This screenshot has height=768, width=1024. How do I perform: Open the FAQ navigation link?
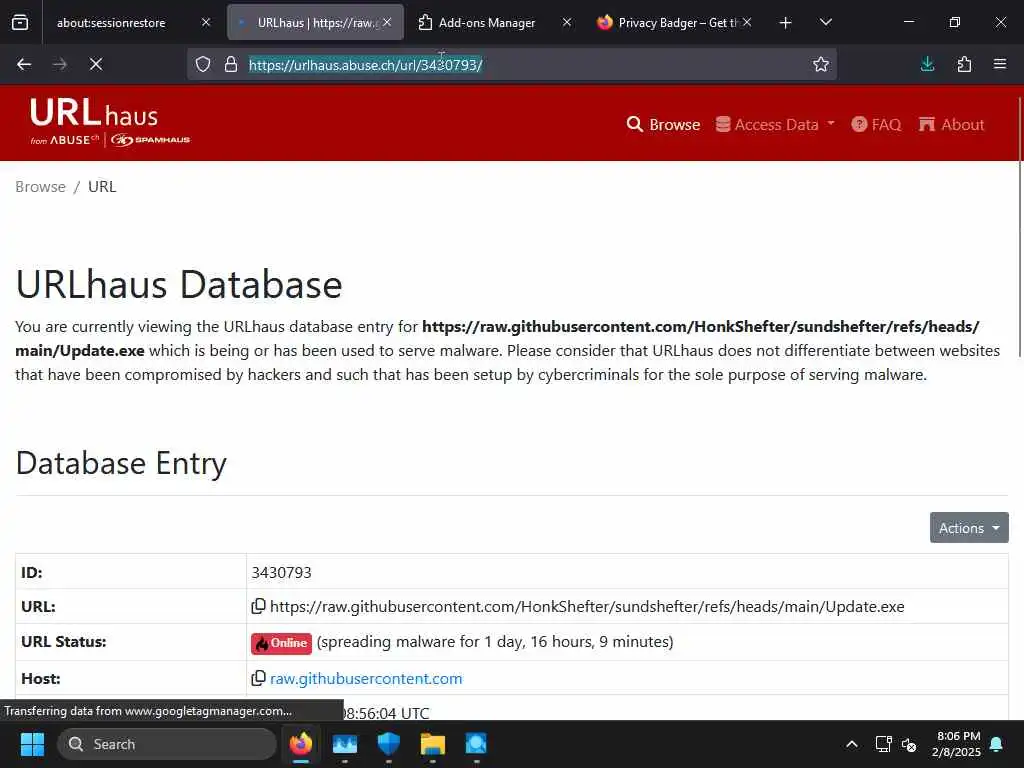(876, 124)
